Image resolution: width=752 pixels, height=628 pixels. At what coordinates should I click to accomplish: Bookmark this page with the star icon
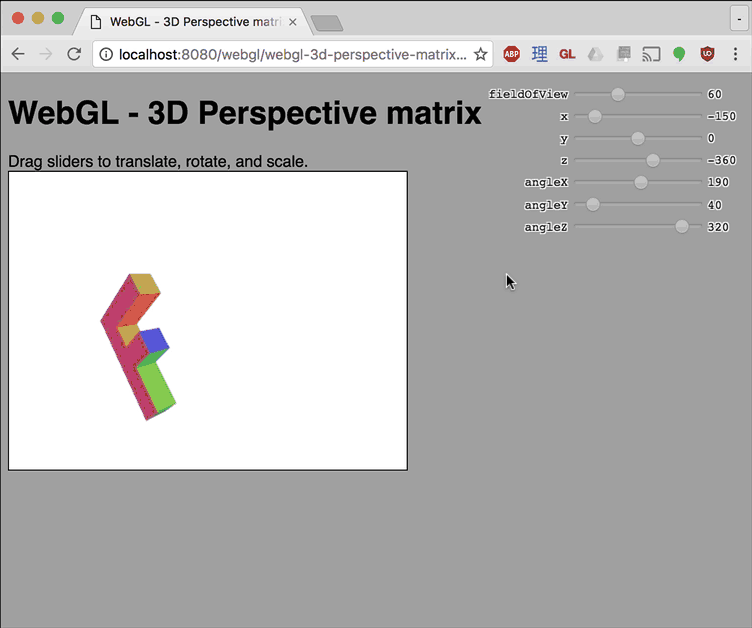coord(480,54)
